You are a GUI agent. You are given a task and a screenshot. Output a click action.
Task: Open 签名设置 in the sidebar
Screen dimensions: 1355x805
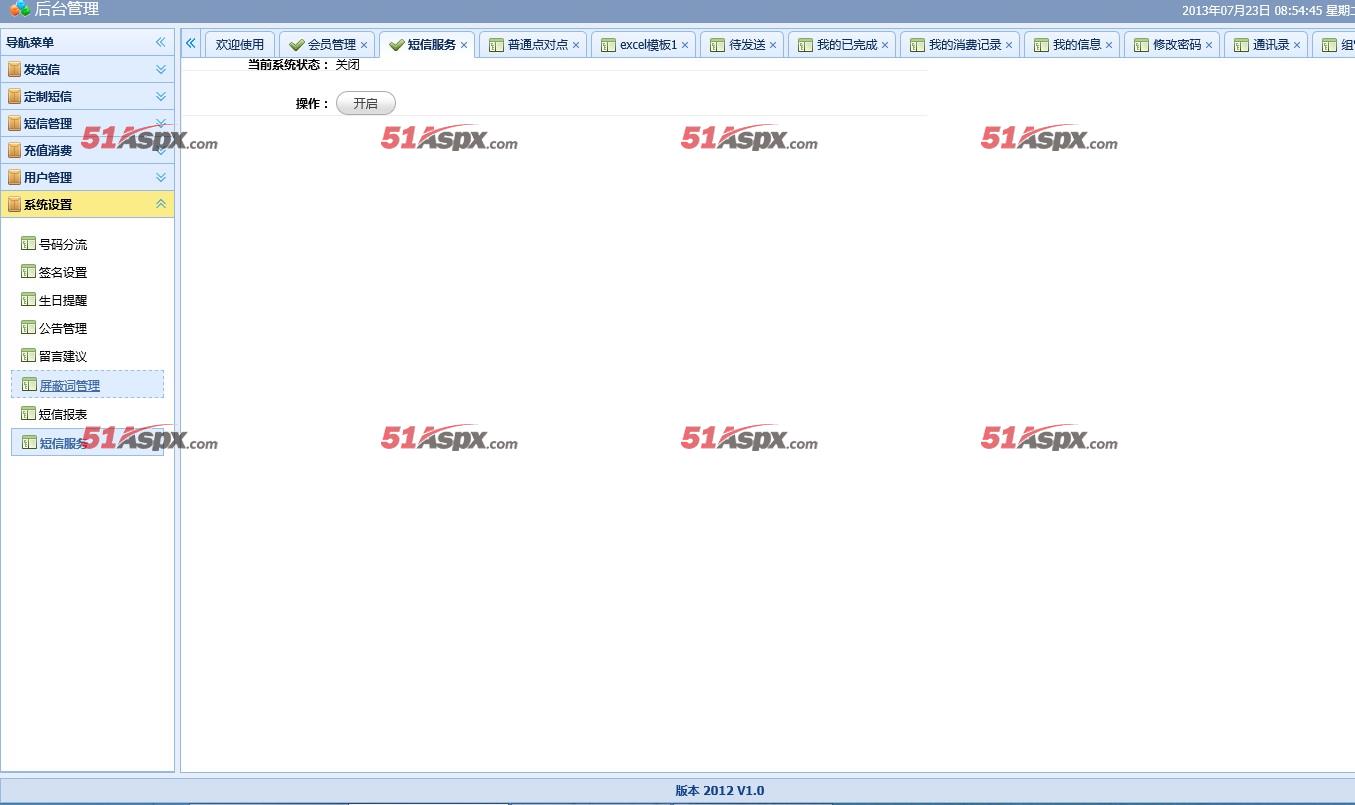63,272
